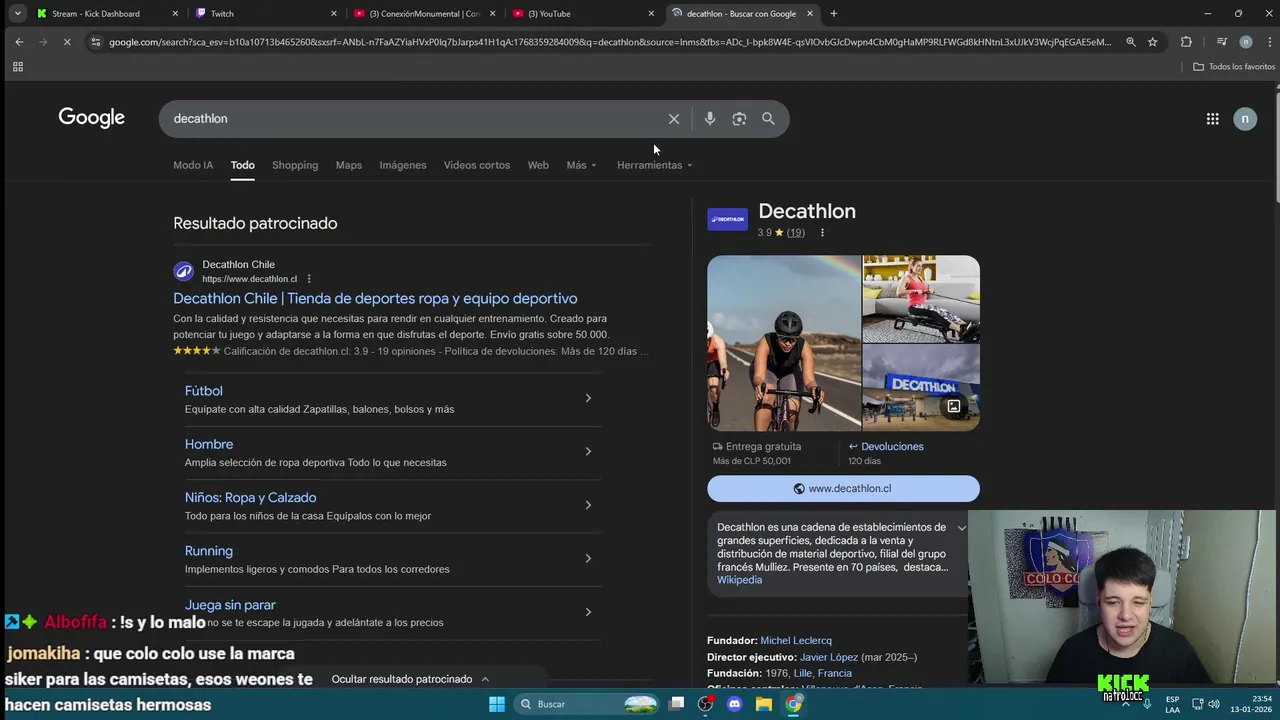This screenshot has width=1280, height=720.
Task: Clear the decathlon search box
Action: [674, 119]
